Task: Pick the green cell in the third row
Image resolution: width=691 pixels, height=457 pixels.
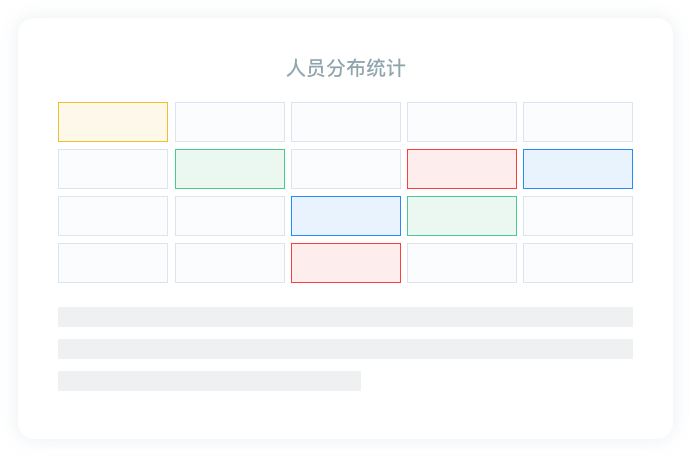Action: coord(462,216)
